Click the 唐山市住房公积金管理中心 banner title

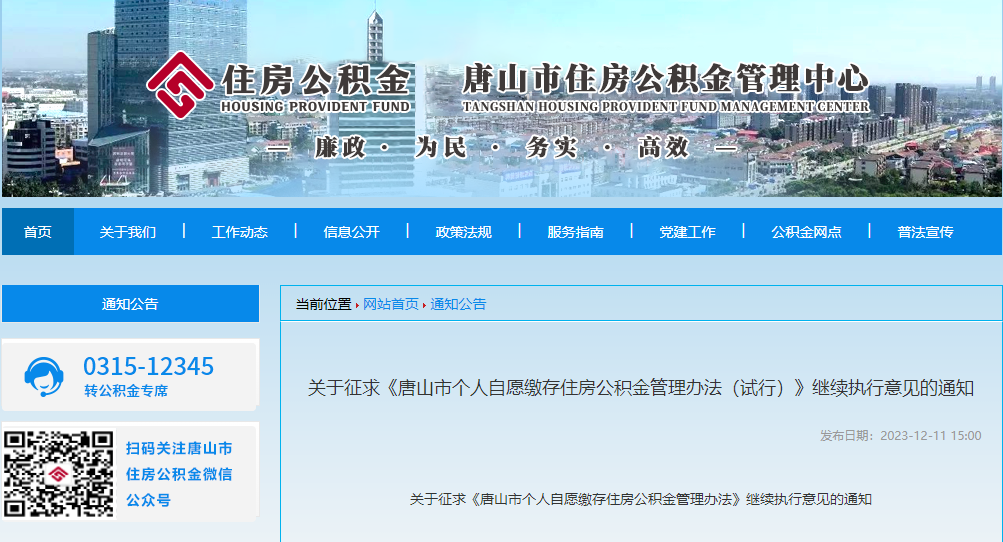[x=664, y=79]
